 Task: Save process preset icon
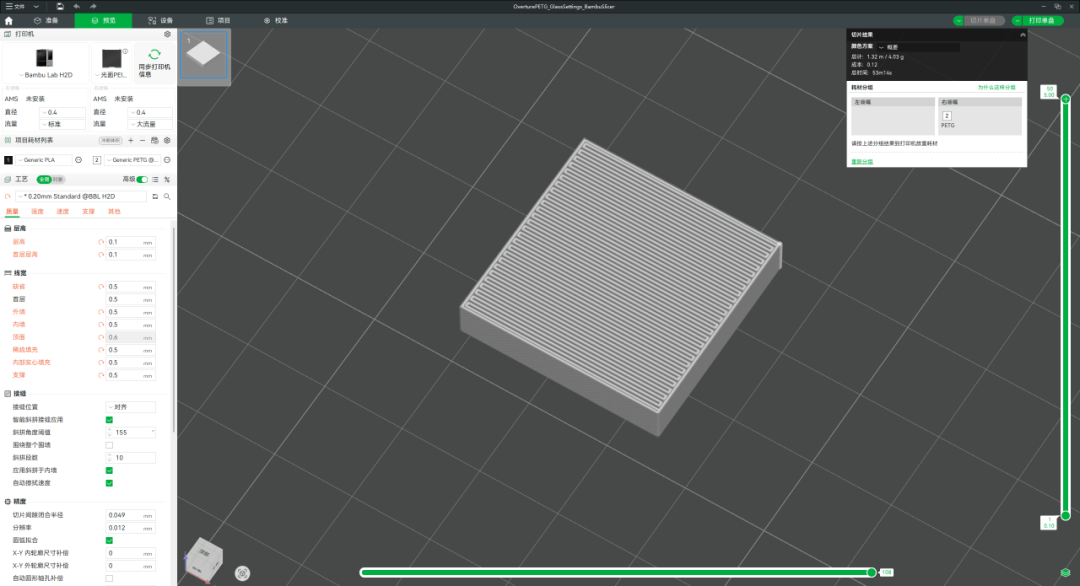(x=156, y=197)
